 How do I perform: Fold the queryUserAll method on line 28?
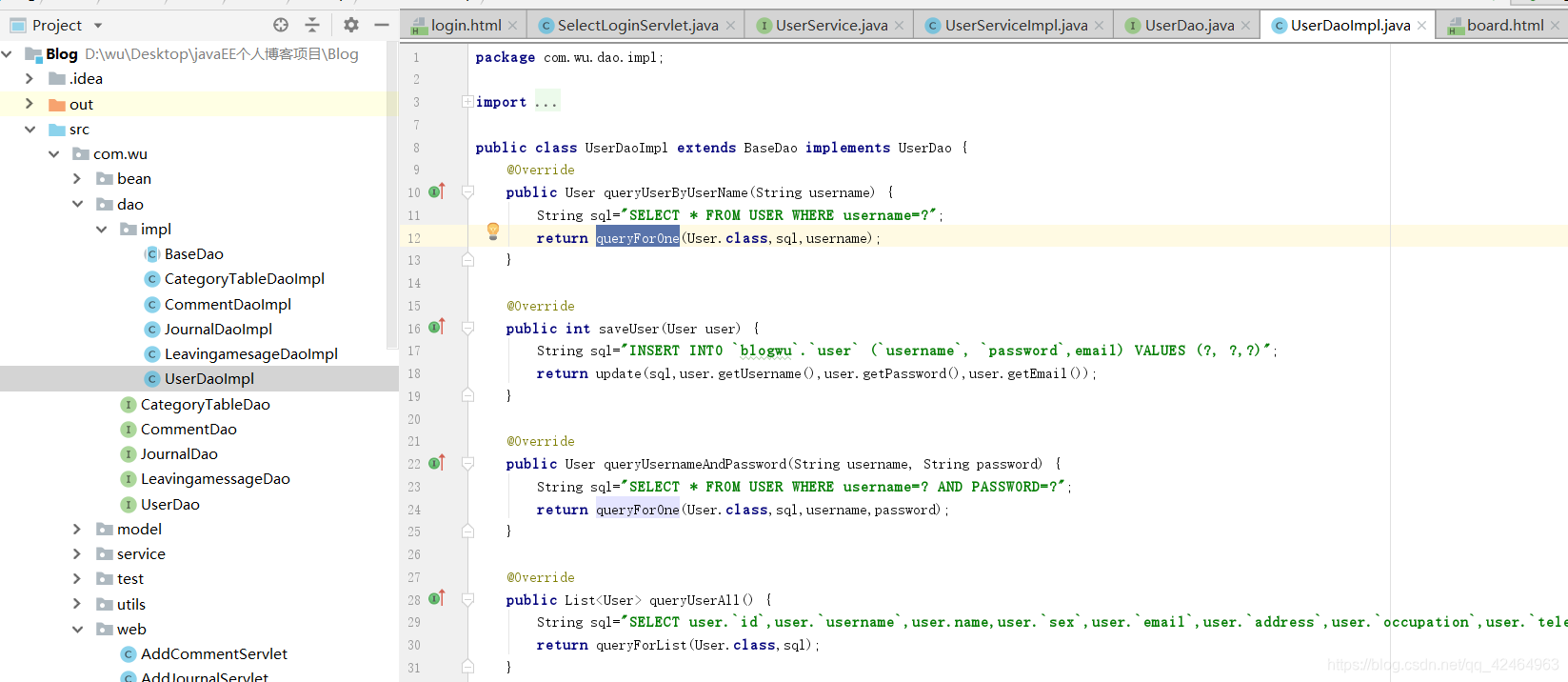tap(467, 599)
